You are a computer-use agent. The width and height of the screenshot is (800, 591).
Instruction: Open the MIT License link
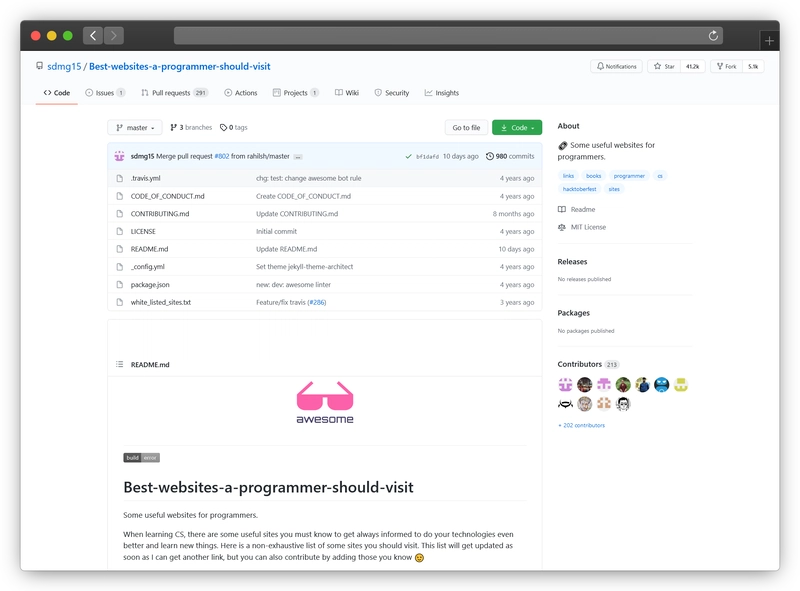coord(588,227)
